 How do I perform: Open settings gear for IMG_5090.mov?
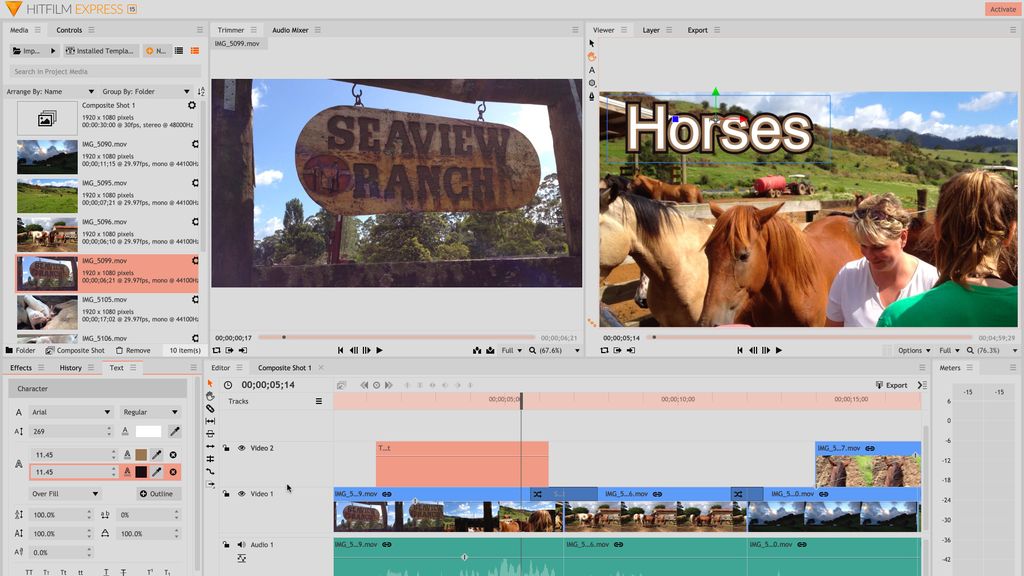[x=194, y=144]
